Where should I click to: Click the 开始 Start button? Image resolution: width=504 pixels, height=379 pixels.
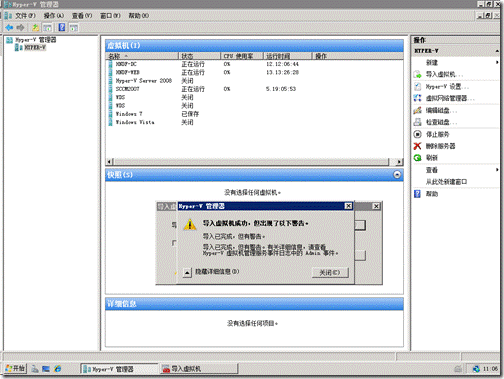click(x=15, y=368)
